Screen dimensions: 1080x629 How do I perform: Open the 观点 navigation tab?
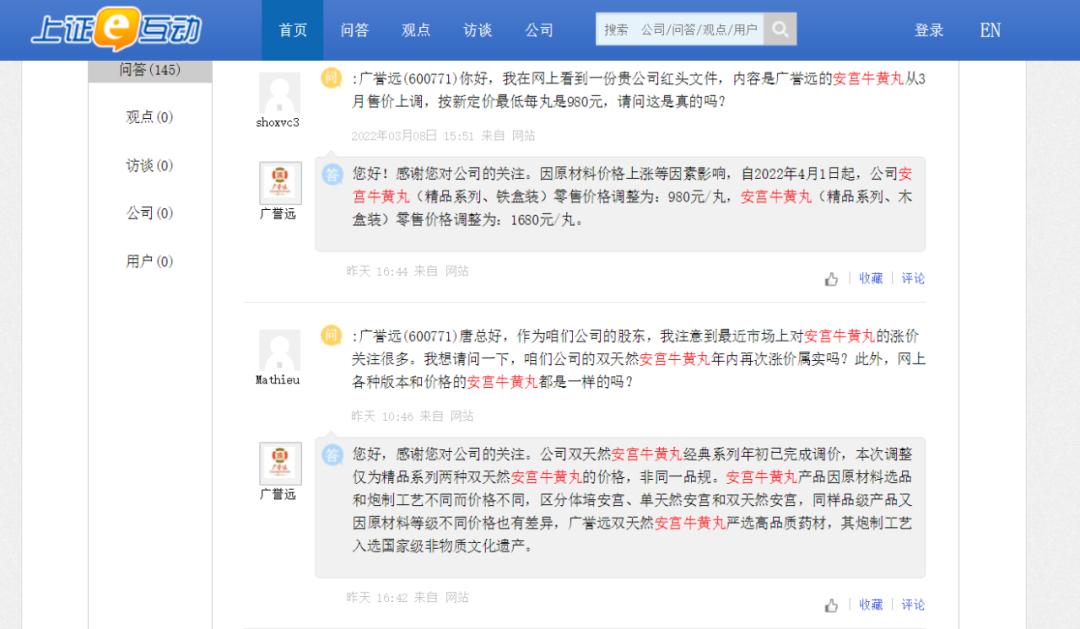[415, 30]
